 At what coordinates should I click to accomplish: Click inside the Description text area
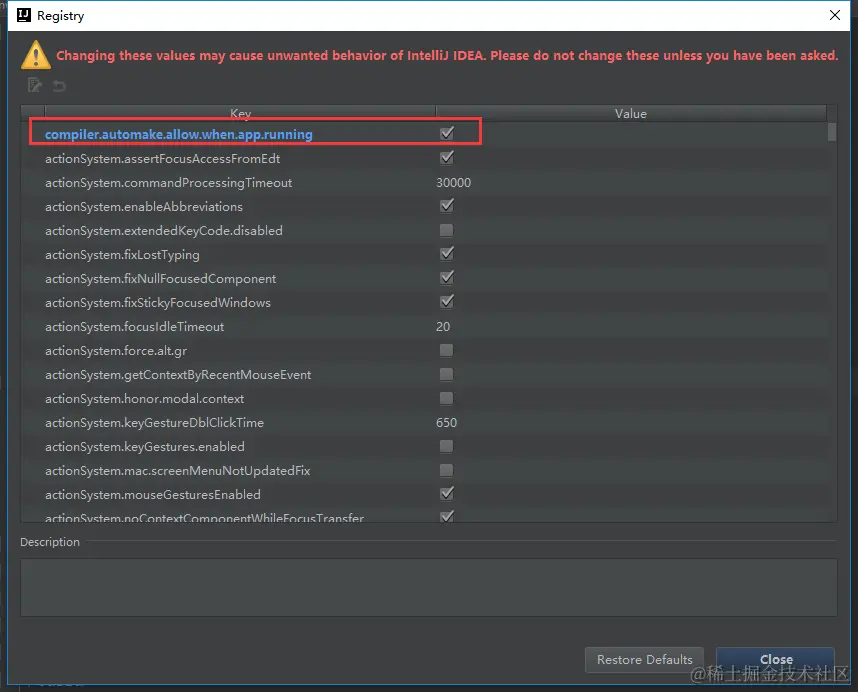pyautogui.click(x=428, y=588)
